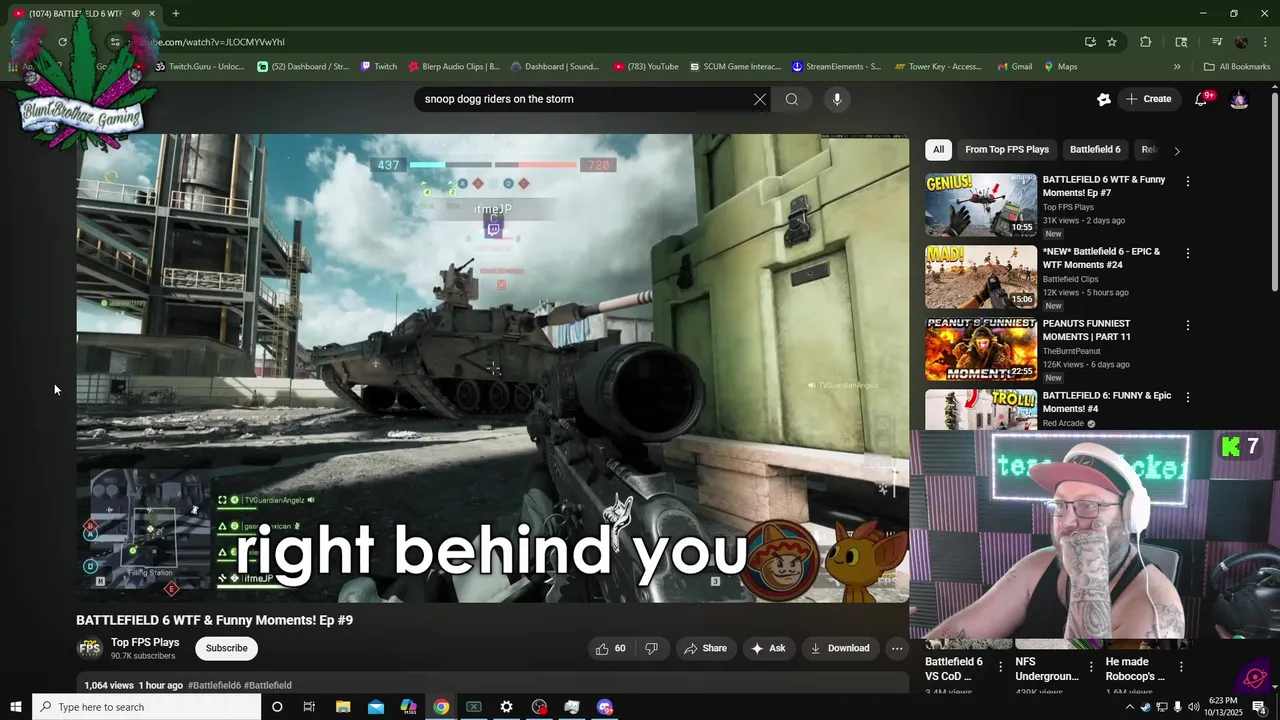Open the Top FPS Plays channel name
The width and height of the screenshot is (1280, 720).
[x=145, y=642]
